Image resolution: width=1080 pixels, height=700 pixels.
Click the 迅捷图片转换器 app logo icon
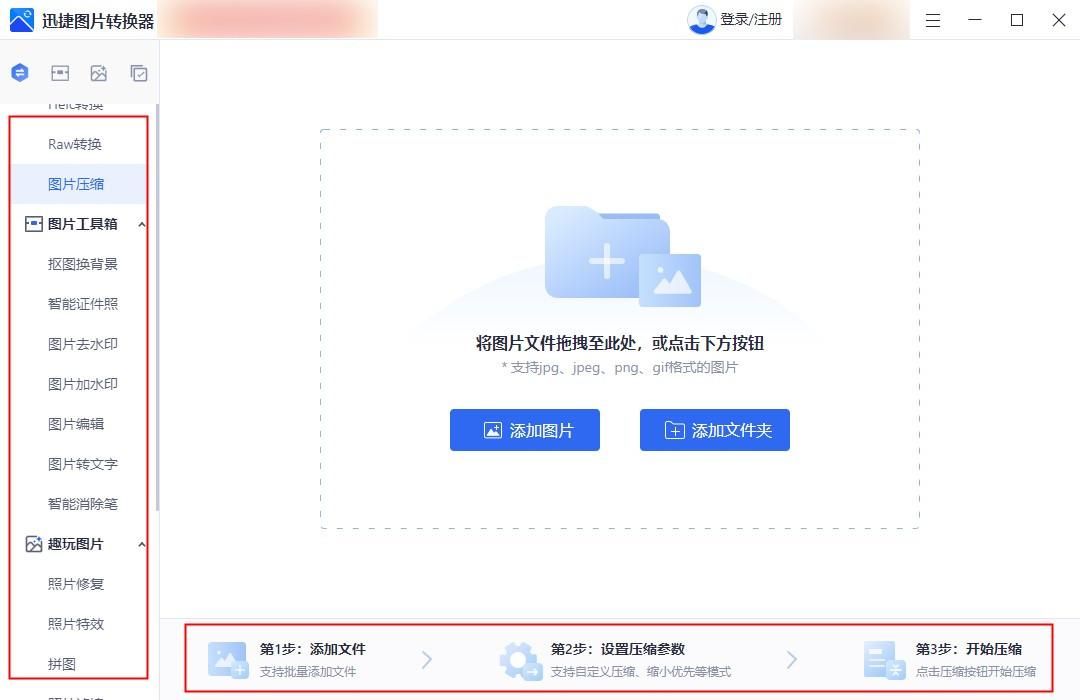(x=22, y=19)
